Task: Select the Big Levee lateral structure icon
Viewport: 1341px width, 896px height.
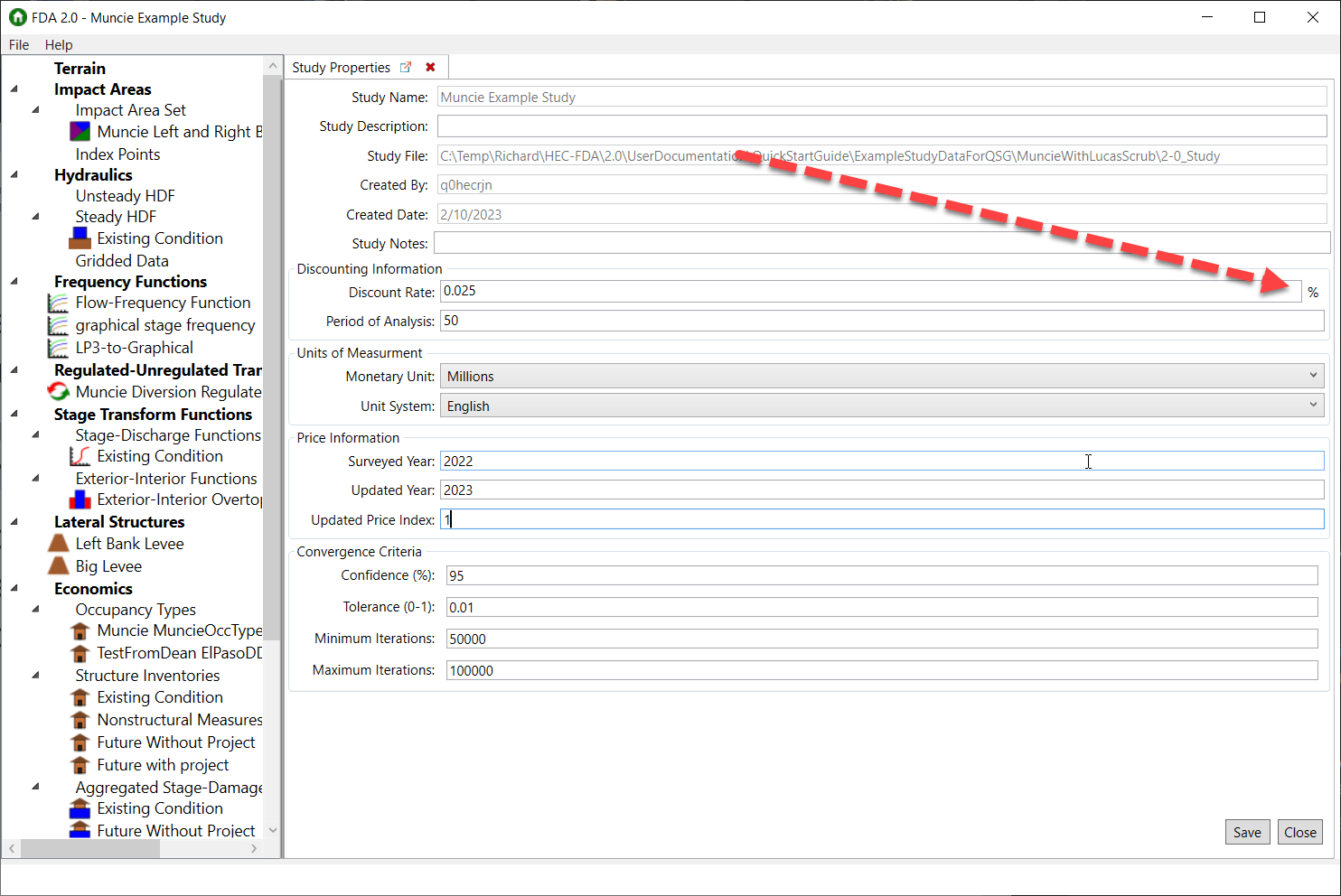Action: 57,565
